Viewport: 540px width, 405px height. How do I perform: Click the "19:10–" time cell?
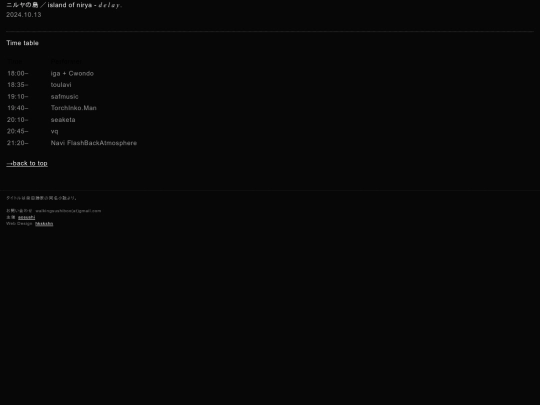pyautogui.click(x=18, y=96)
